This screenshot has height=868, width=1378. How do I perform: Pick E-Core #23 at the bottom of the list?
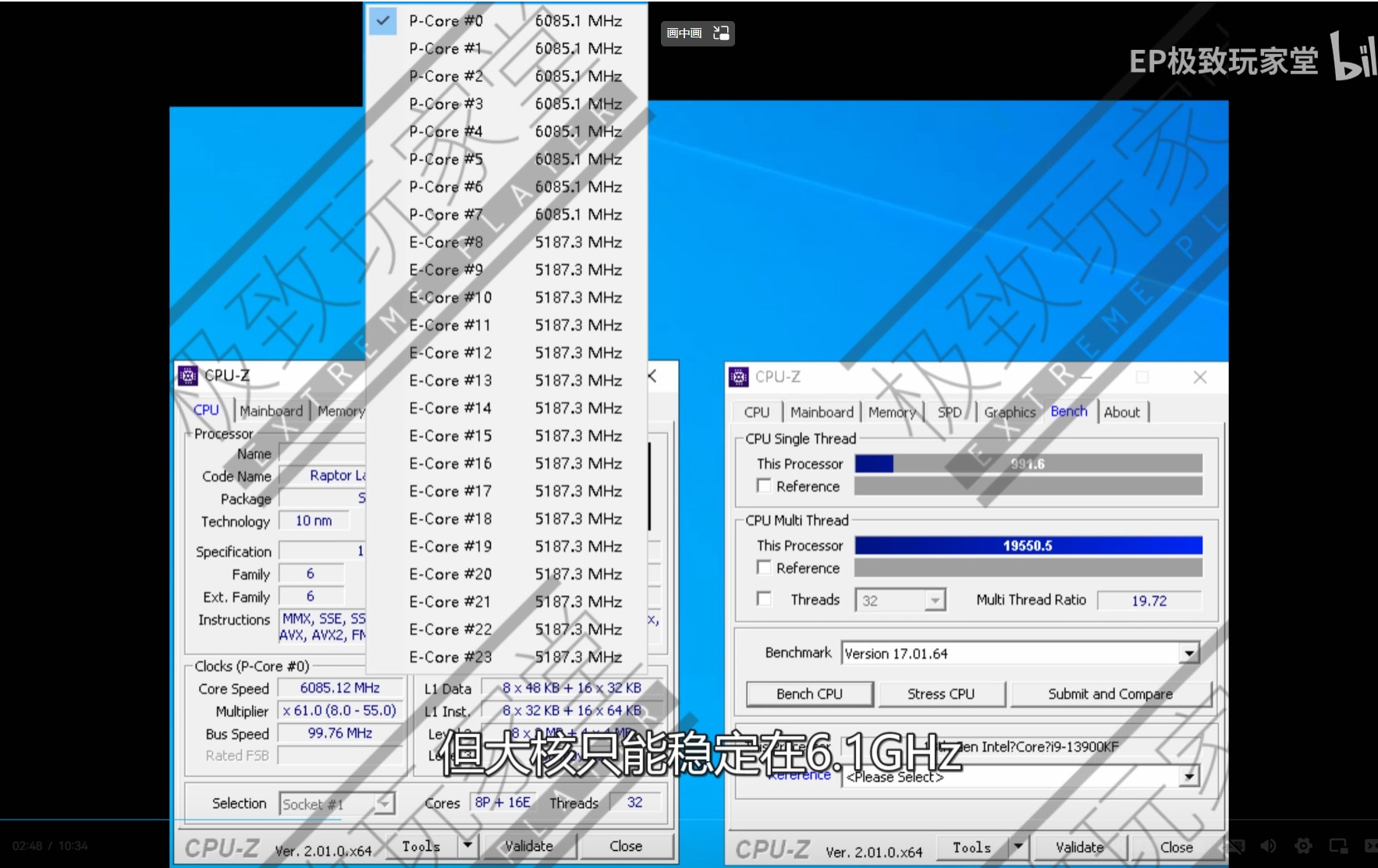[506, 657]
